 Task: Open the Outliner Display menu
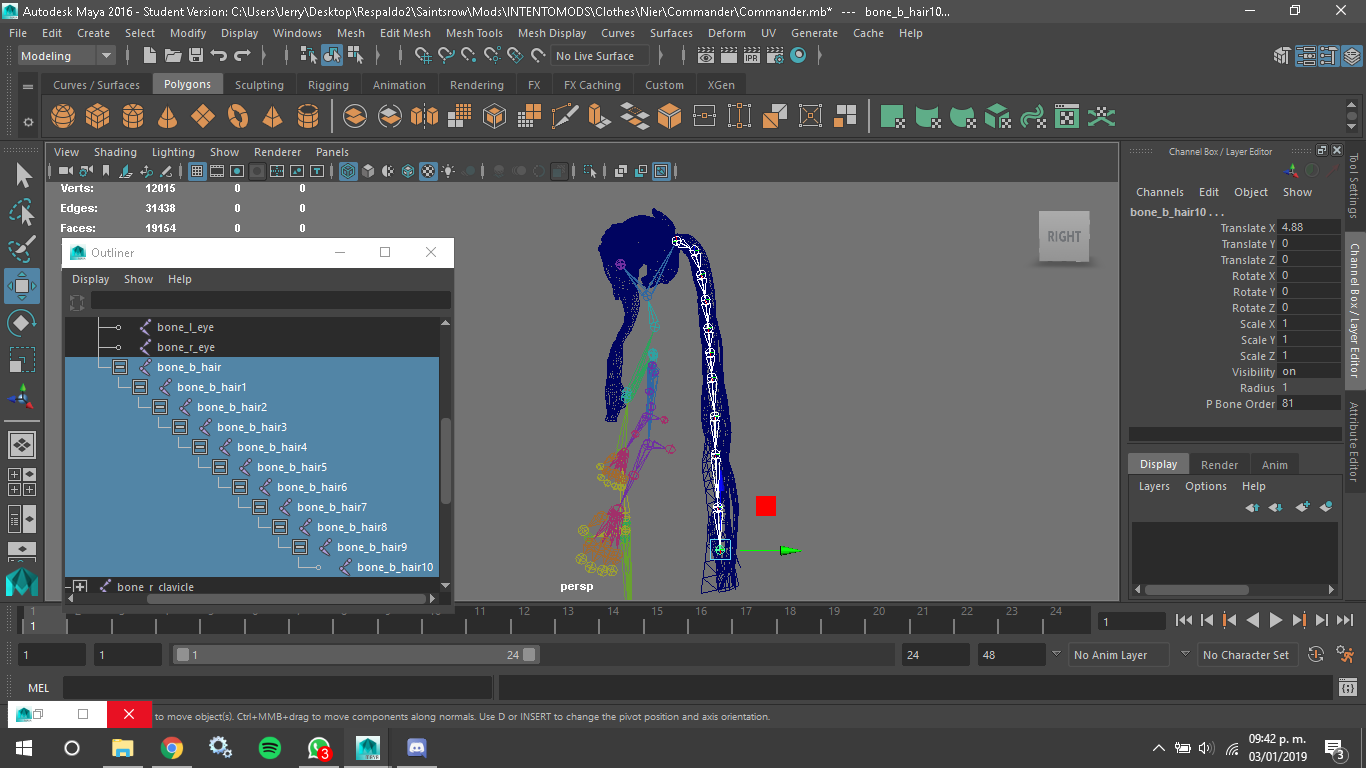[90, 279]
